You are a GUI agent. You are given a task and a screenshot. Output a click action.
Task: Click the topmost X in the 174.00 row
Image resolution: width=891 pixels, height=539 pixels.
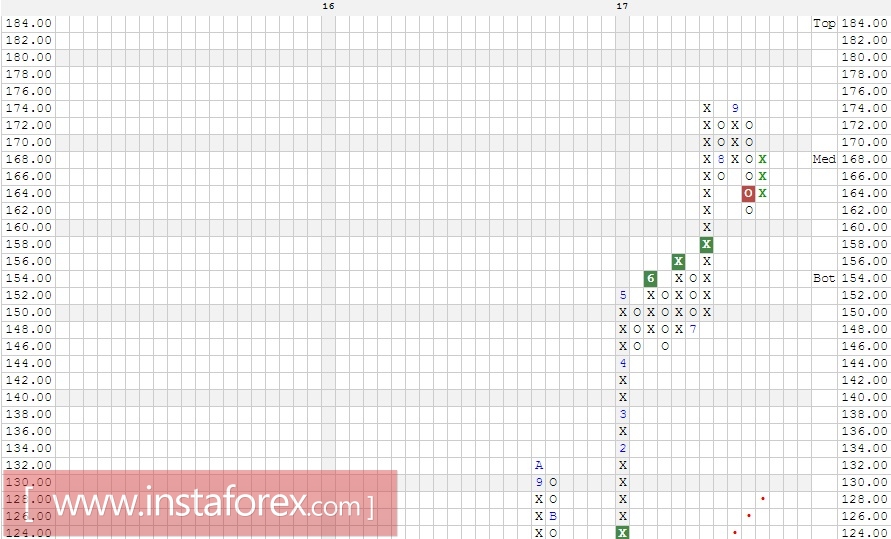(706, 108)
